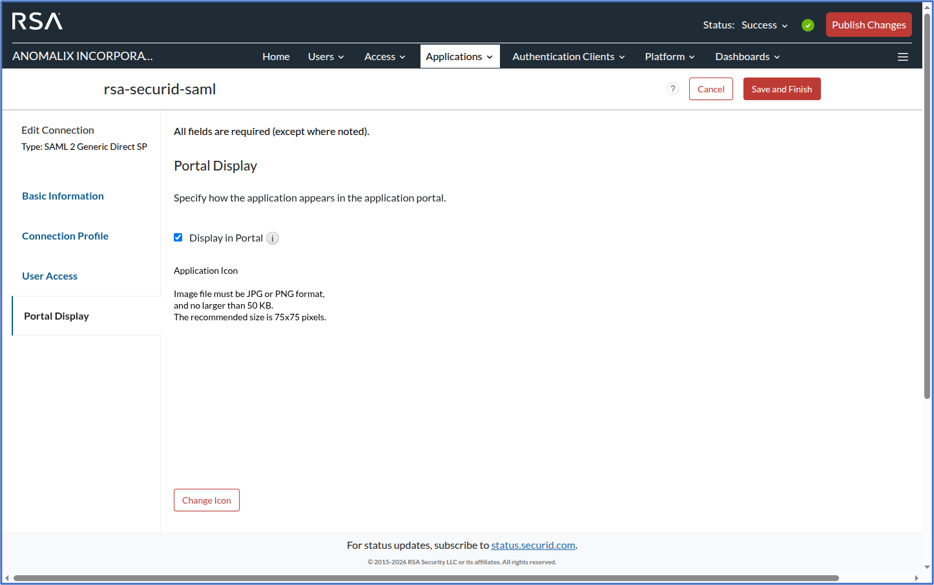934x585 pixels.
Task: Click the Change Icon button
Action: point(207,500)
